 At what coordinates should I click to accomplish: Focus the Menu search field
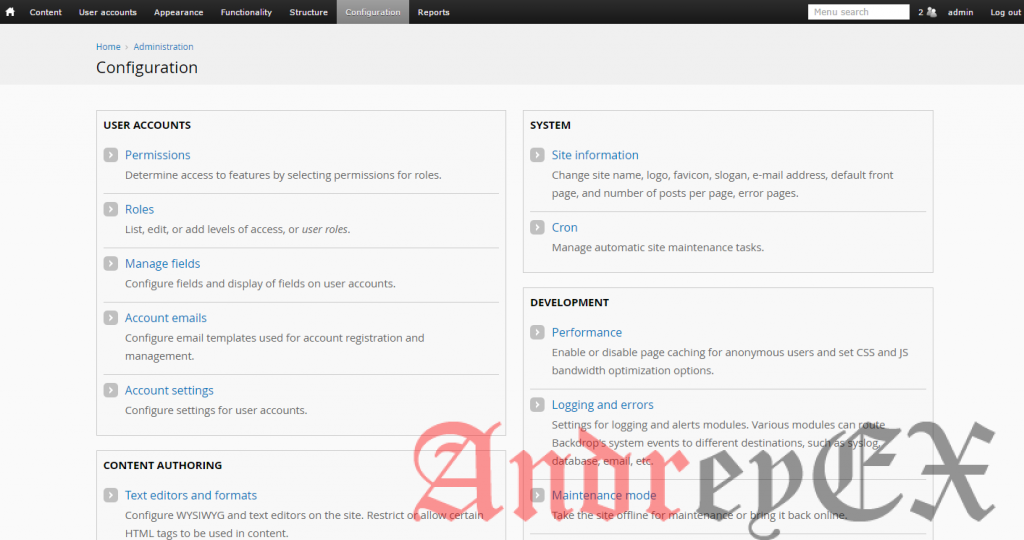click(x=858, y=12)
